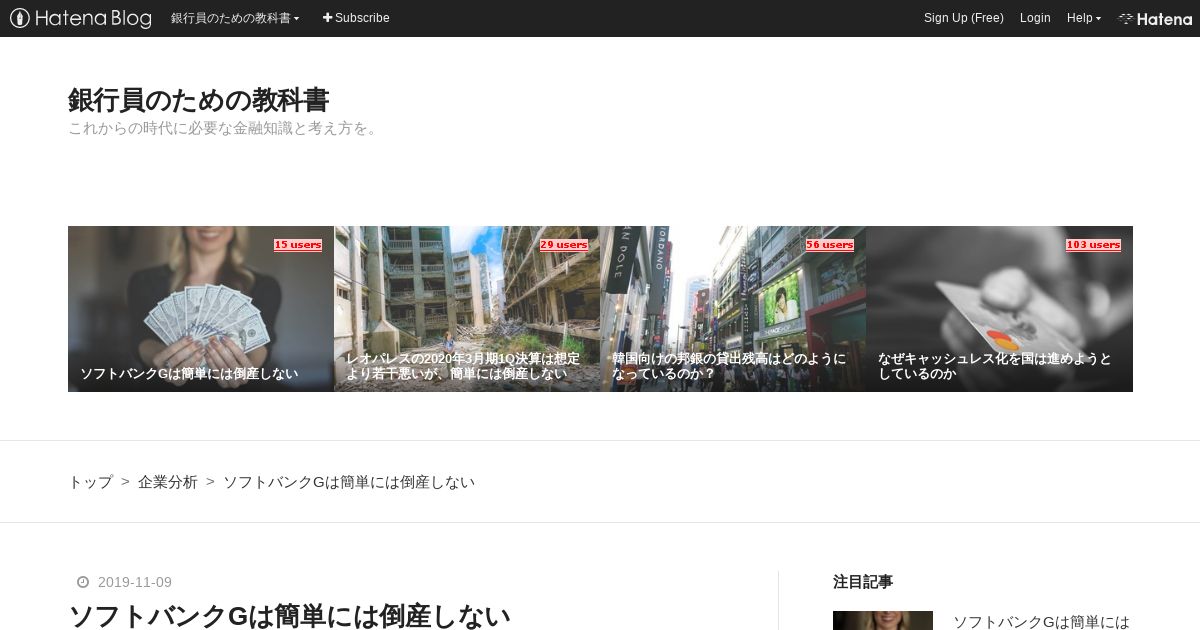Click the clock icon beside the date
This screenshot has width=1200, height=630.
pyautogui.click(x=83, y=582)
